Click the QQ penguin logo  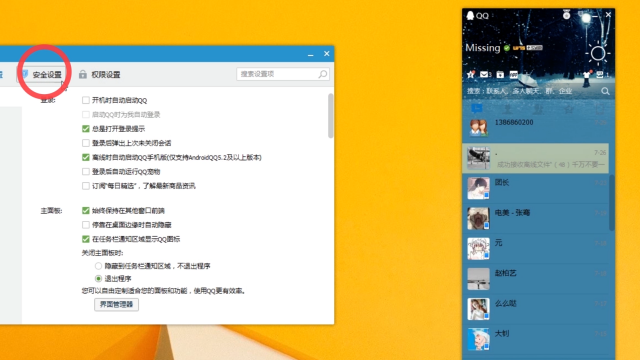[x=470, y=16]
